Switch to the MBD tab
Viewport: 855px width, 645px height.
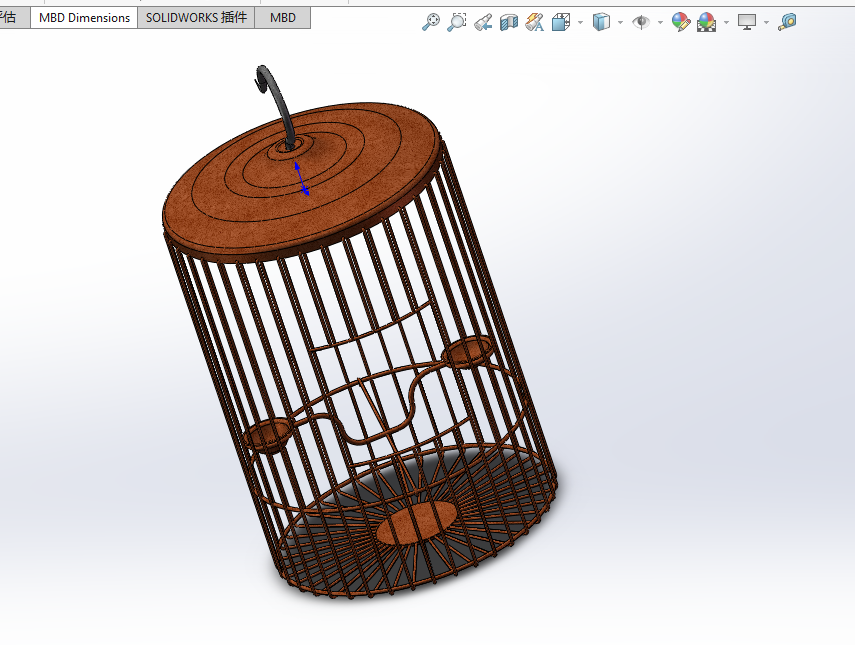click(283, 18)
